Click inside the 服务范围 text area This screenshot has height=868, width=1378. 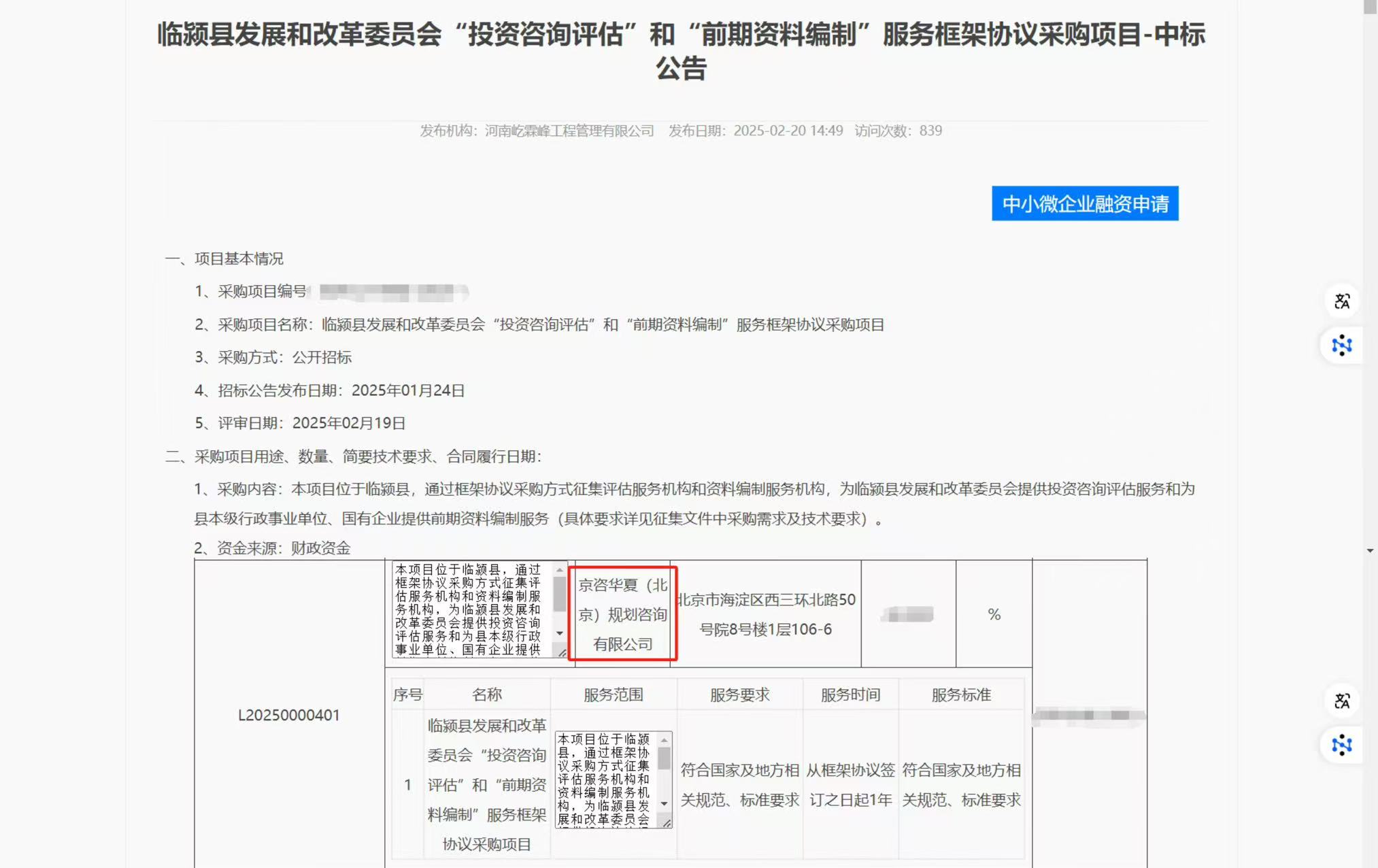pyautogui.click(x=605, y=780)
